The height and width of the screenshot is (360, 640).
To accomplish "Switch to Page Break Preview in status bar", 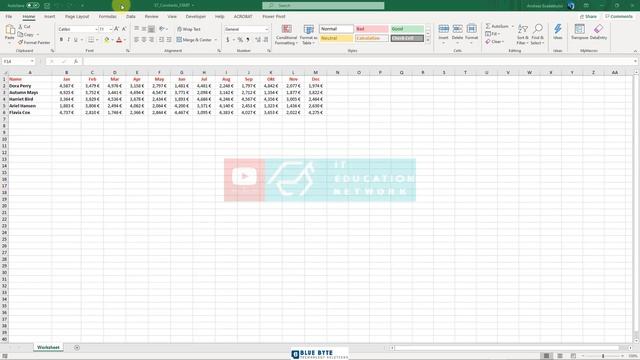I will [x=573, y=356].
